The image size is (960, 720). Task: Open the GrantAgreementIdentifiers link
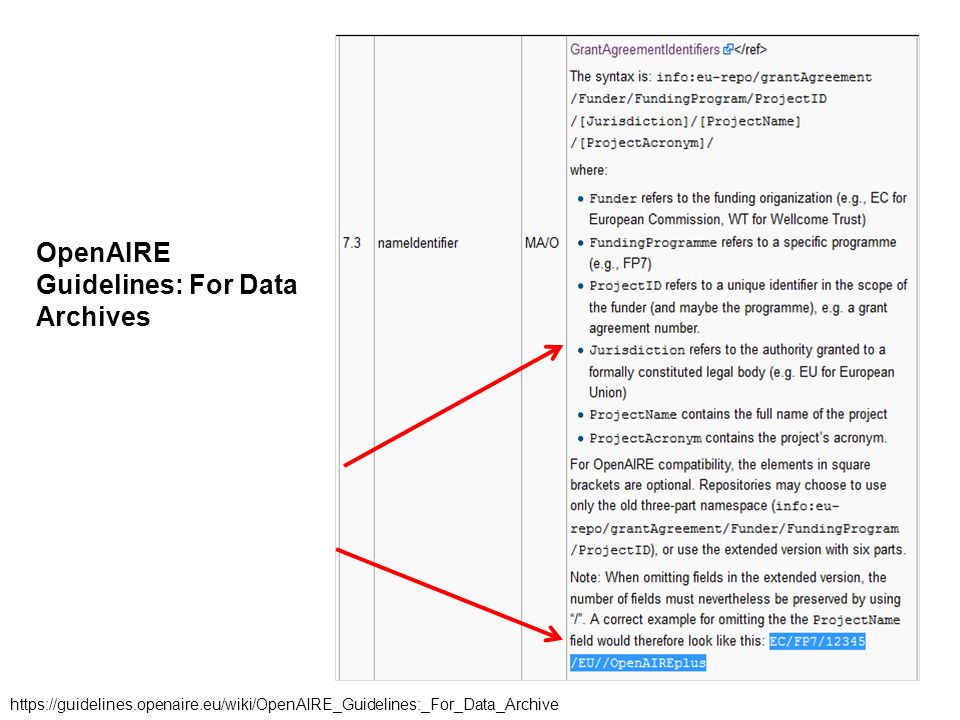(645, 50)
